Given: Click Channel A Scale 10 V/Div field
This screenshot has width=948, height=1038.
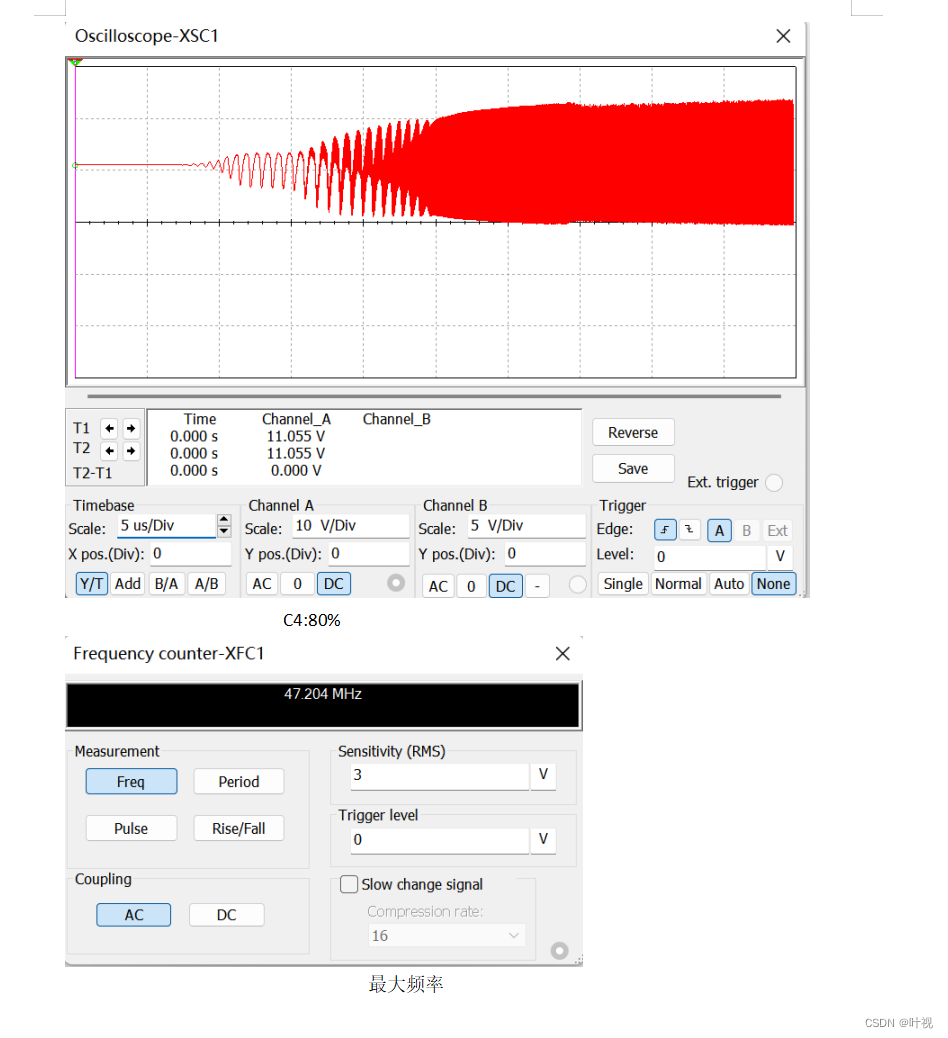Looking at the screenshot, I should click(x=351, y=526).
